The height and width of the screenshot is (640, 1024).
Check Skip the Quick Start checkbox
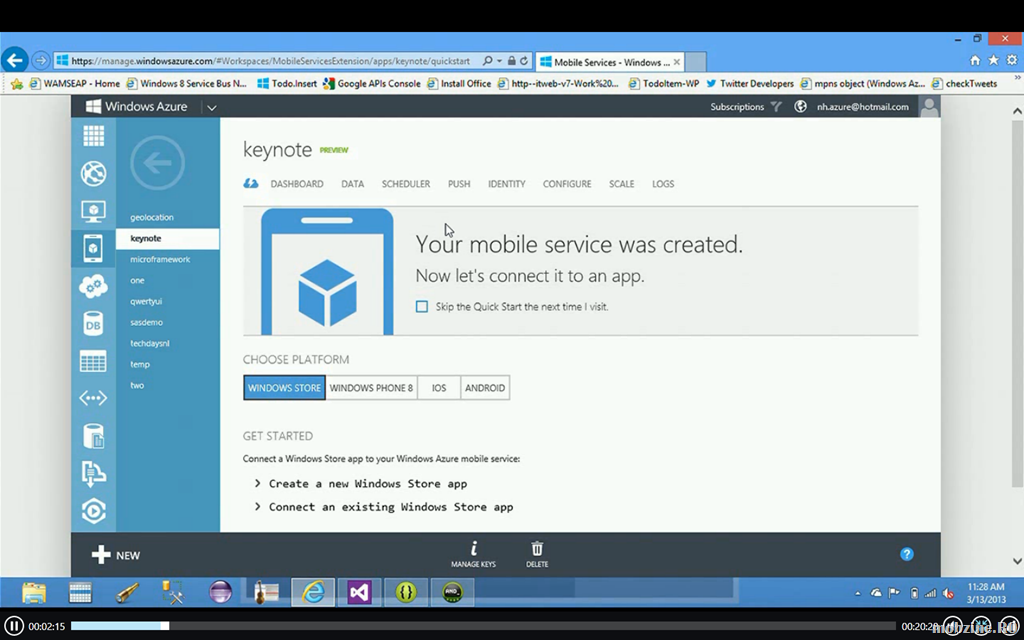pos(422,307)
